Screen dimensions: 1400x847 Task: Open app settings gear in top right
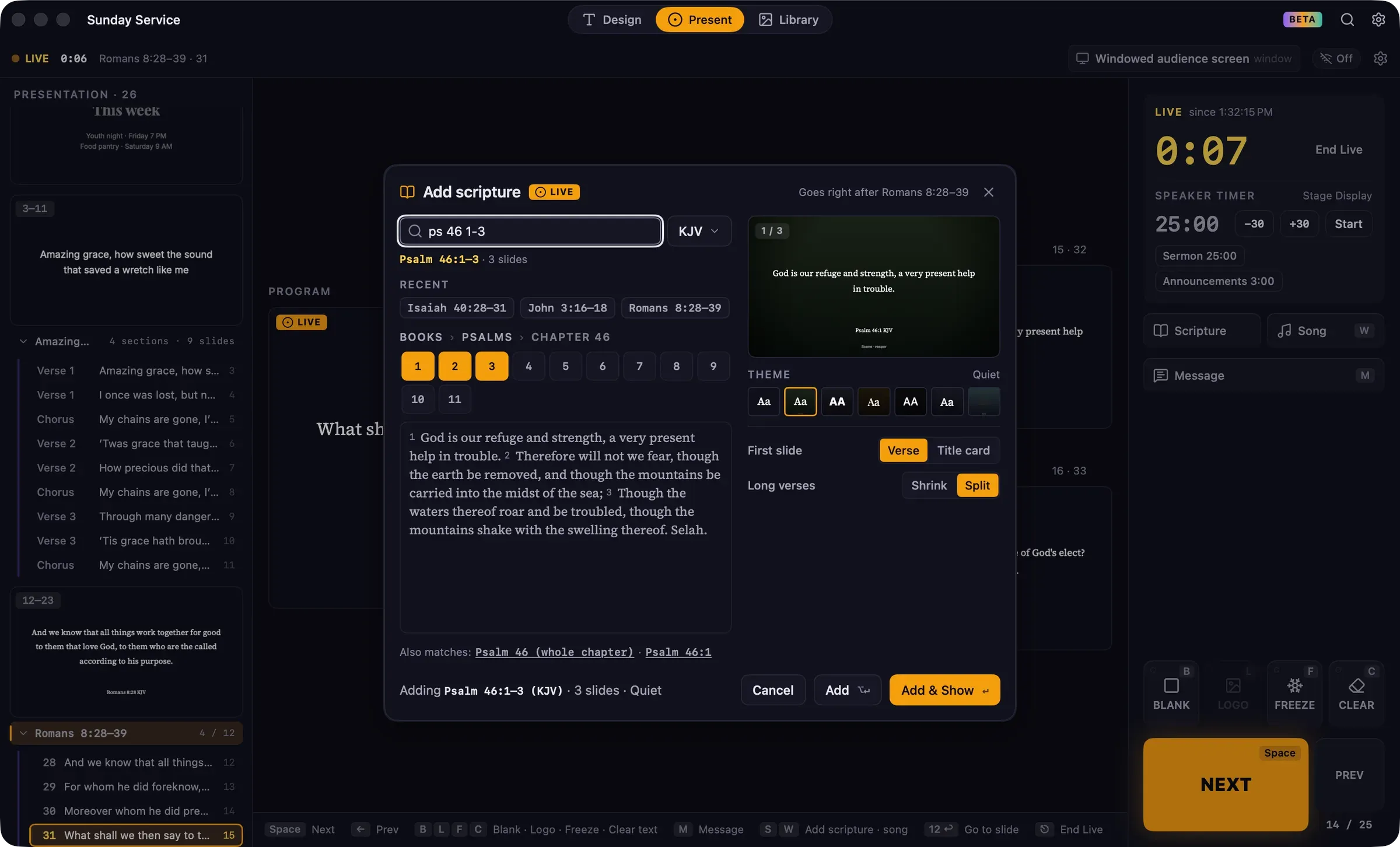click(x=1378, y=20)
